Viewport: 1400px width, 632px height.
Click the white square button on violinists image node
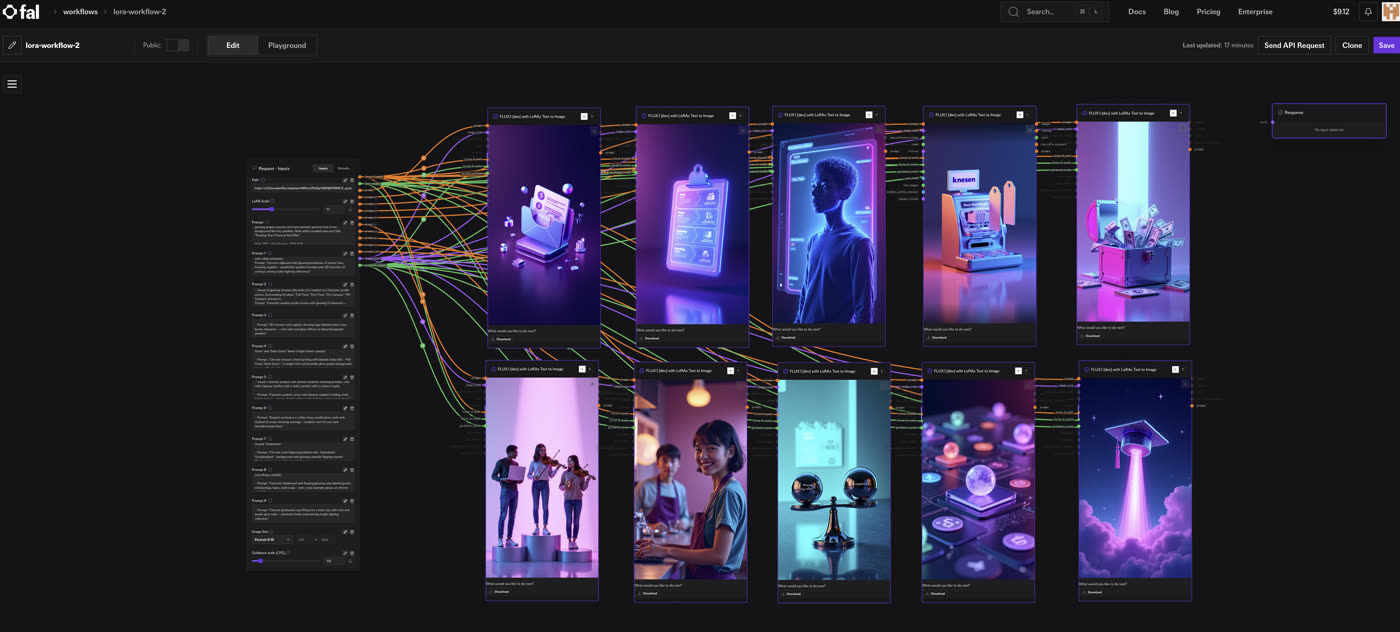582,369
